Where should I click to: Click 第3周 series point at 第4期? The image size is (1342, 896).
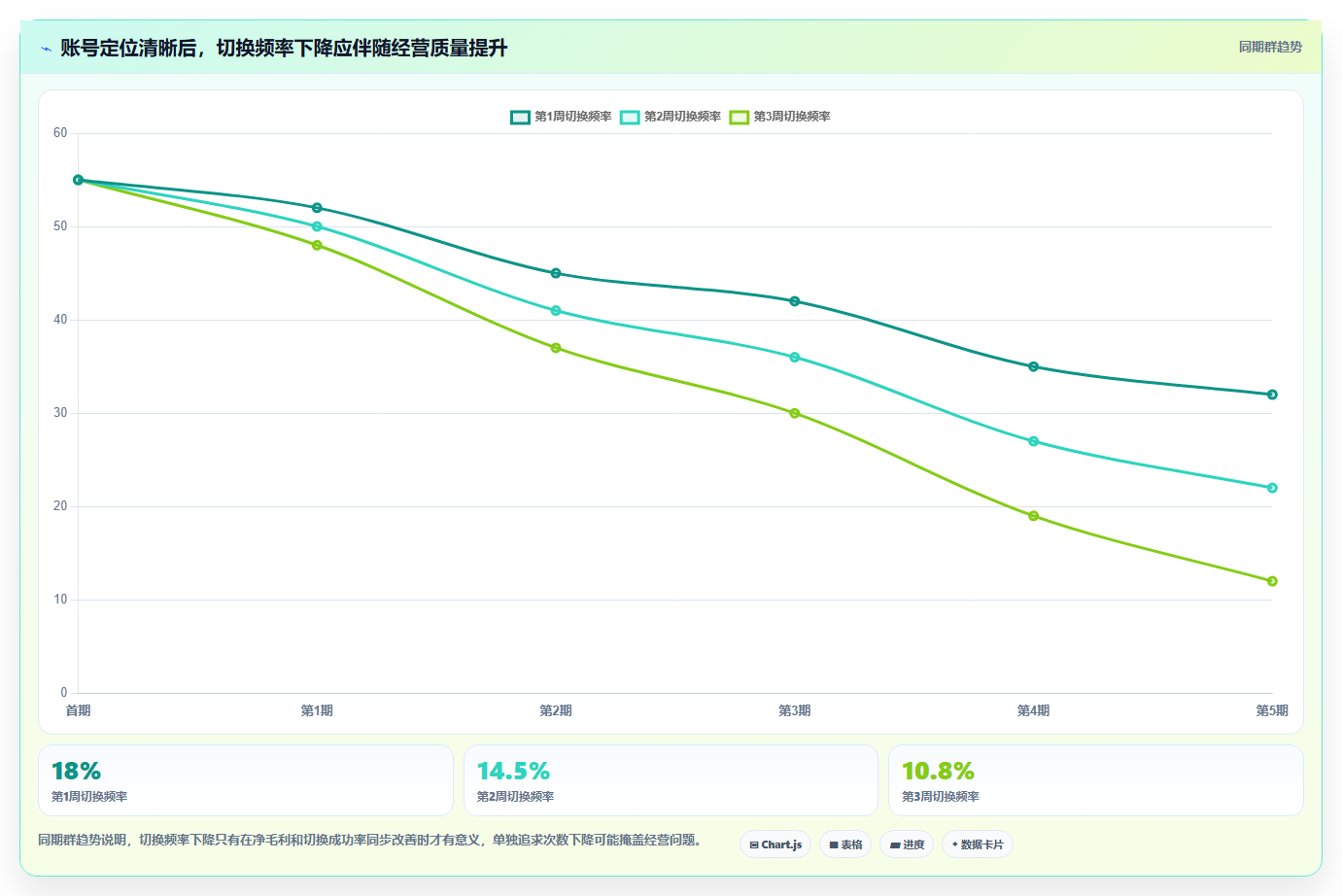tap(1033, 516)
